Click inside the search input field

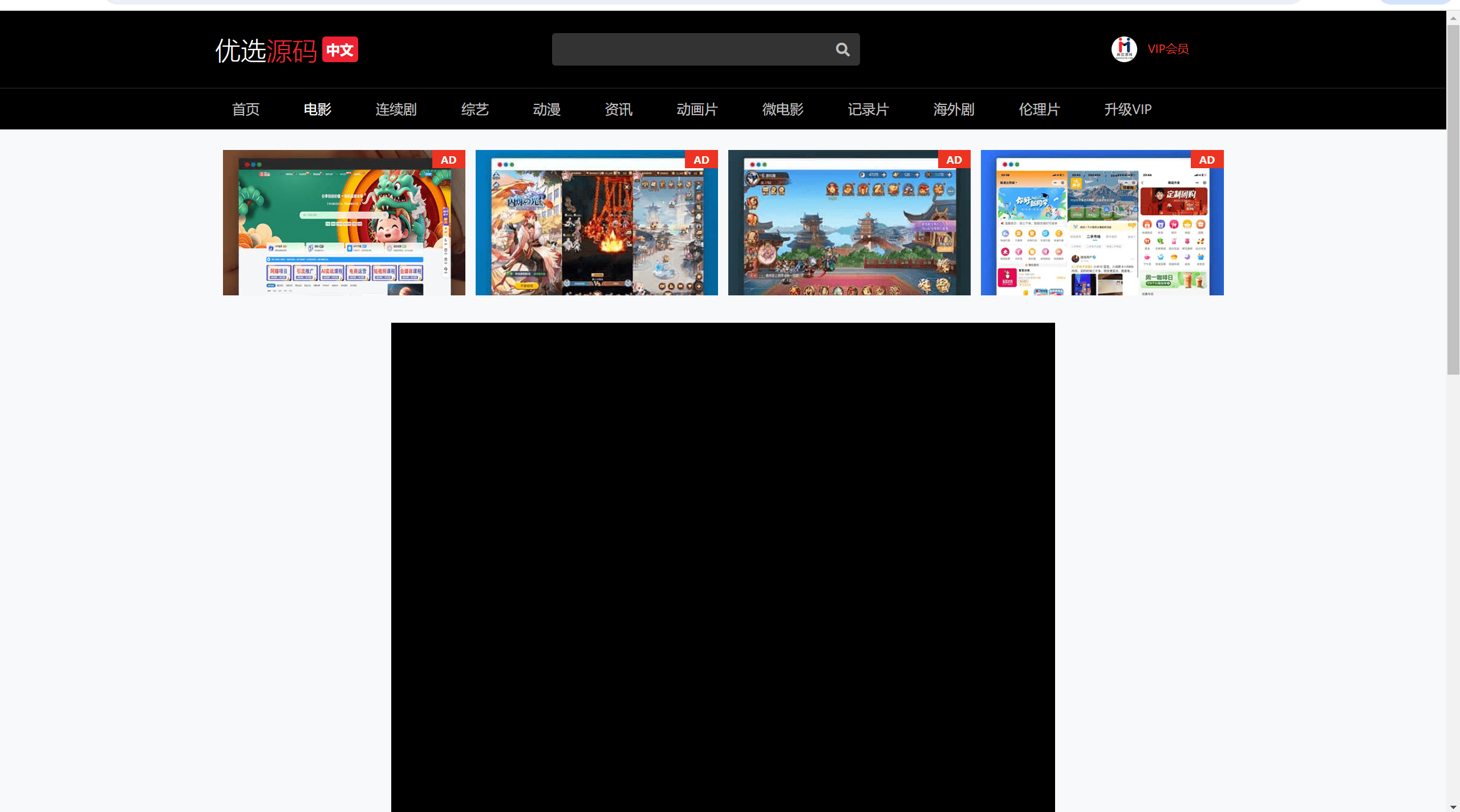[x=691, y=49]
